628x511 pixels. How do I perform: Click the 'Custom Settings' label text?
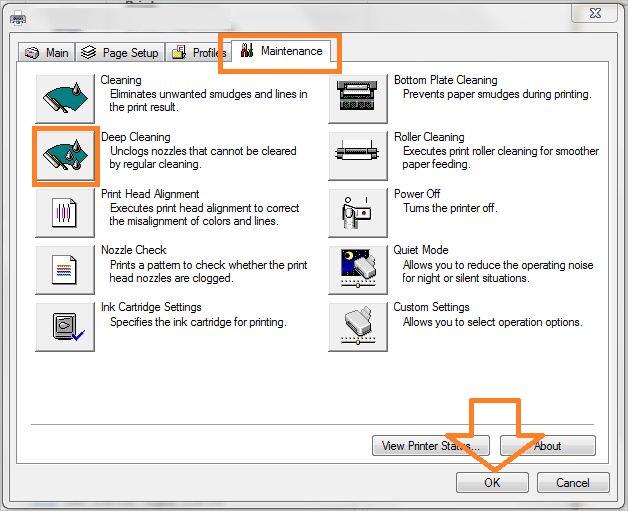[x=431, y=307]
